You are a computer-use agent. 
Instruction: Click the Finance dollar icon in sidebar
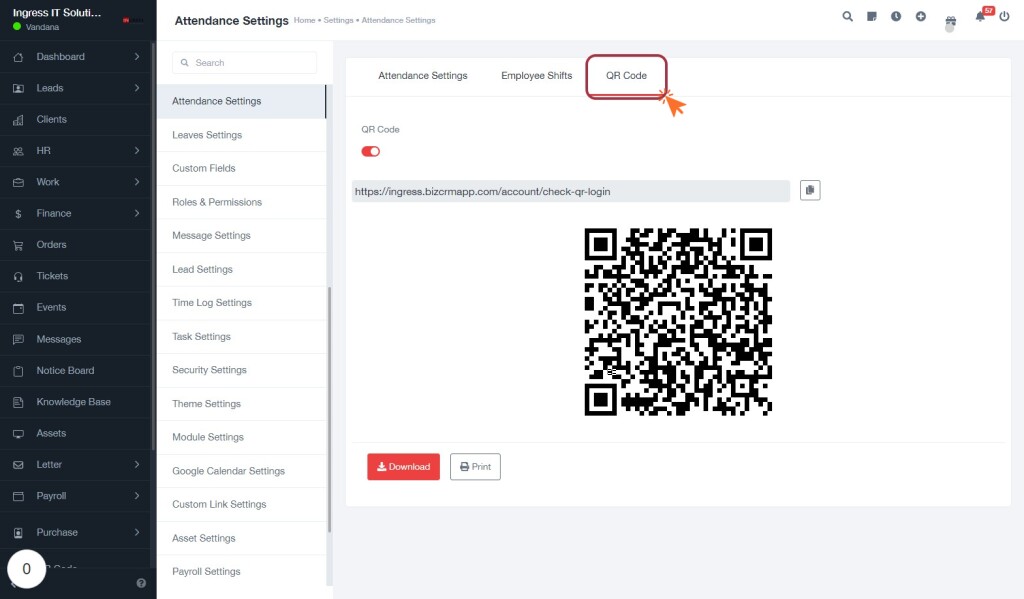18,214
